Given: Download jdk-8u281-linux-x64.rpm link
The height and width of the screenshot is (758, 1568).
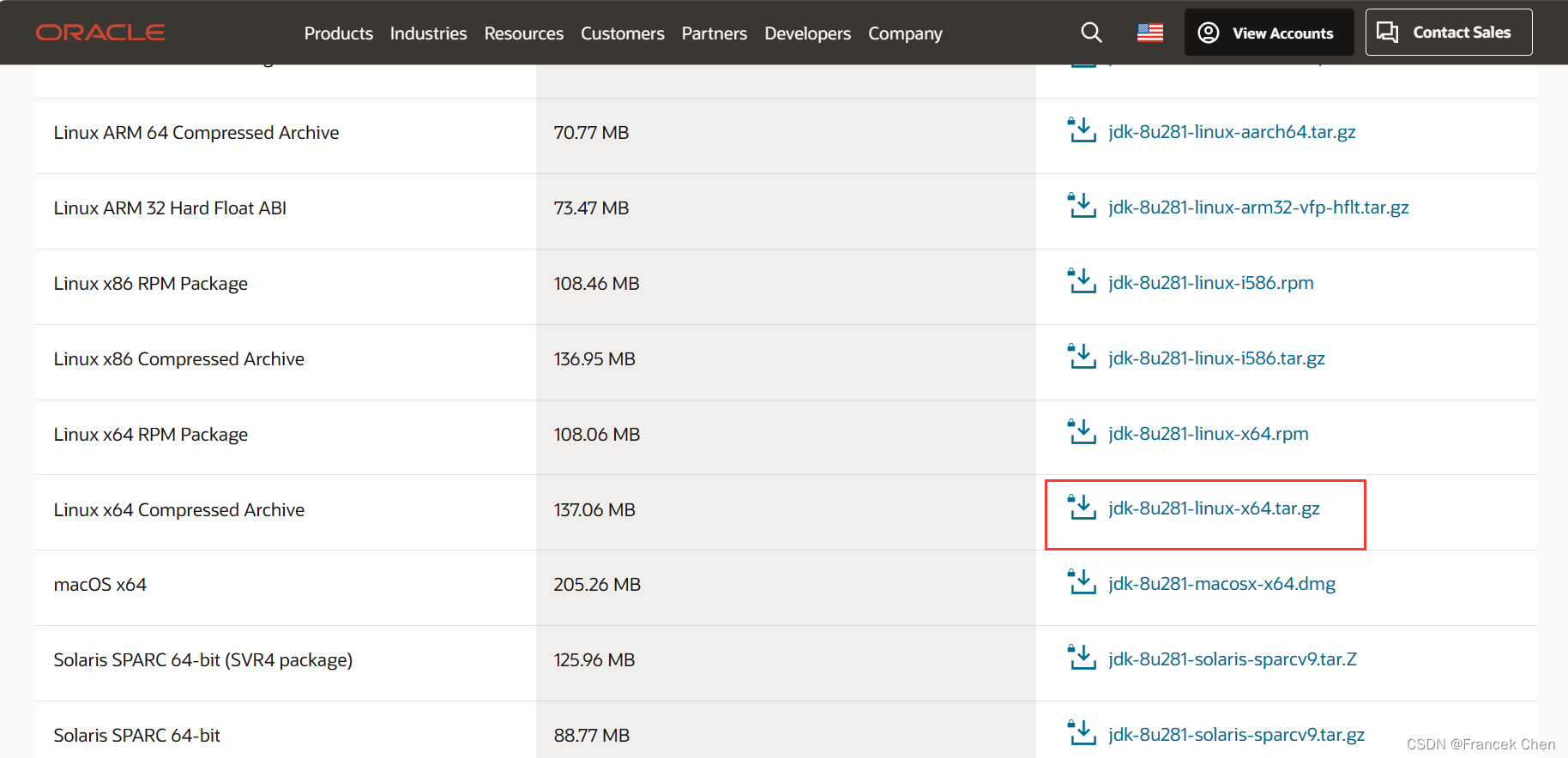Looking at the screenshot, I should [1209, 434].
